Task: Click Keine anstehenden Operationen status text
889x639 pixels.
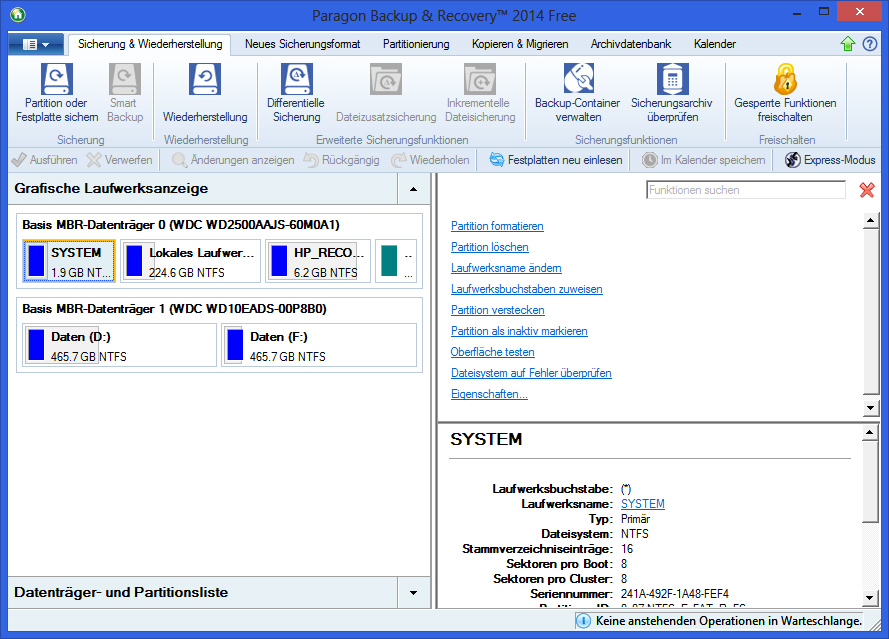Action: coord(729,621)
